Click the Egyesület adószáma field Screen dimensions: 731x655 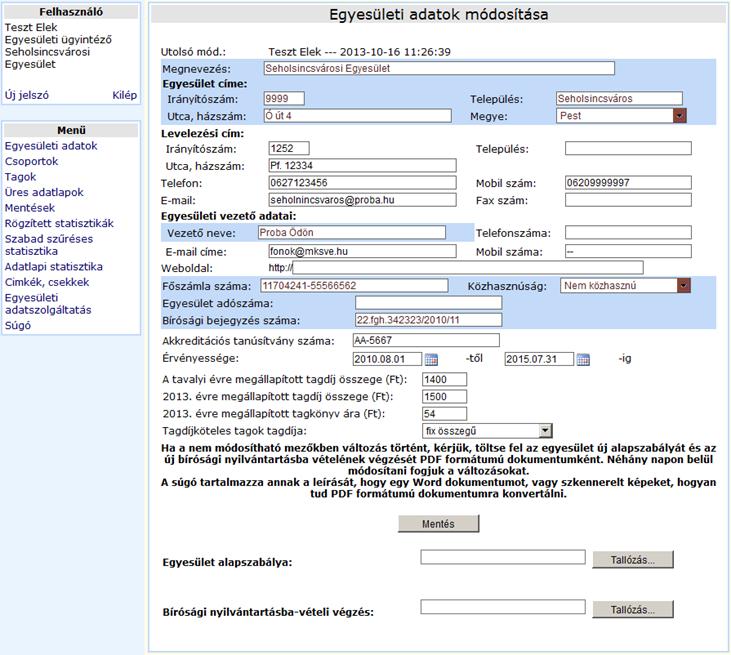pos(428,303)
